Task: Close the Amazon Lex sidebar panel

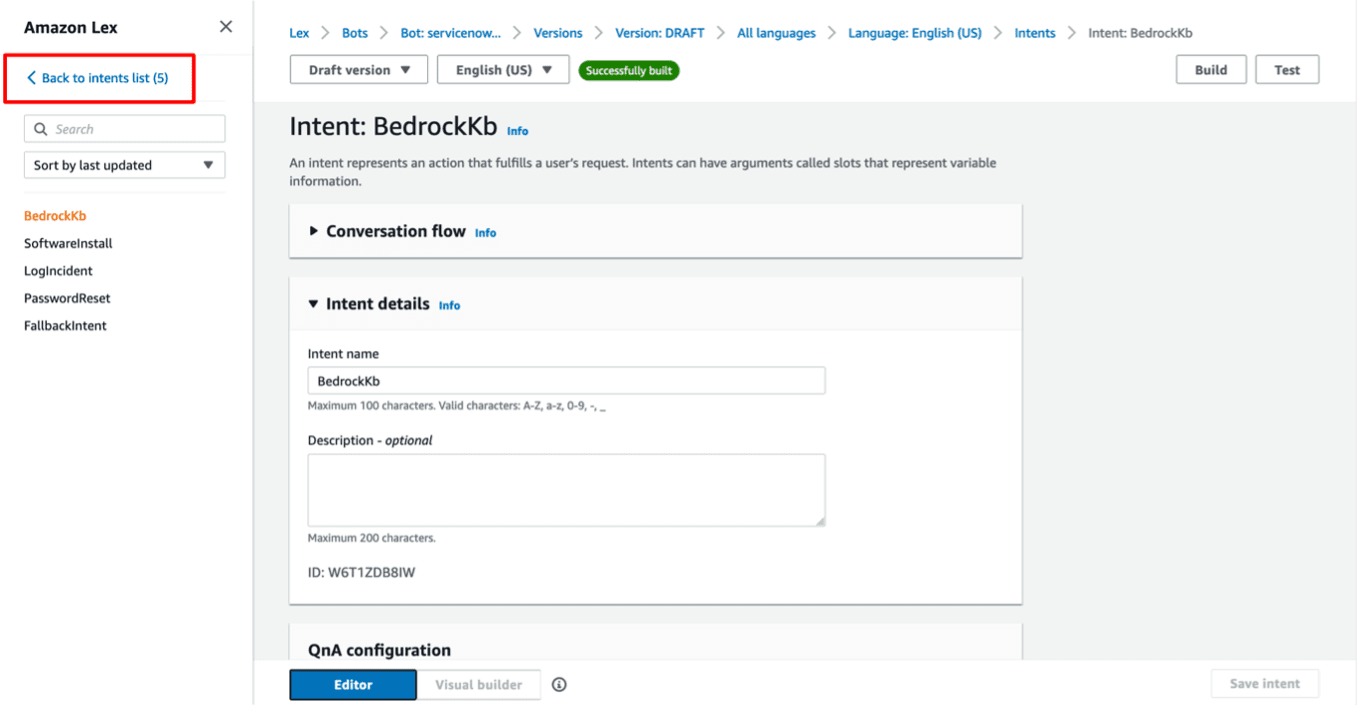Action: click(x=226, y=27)
